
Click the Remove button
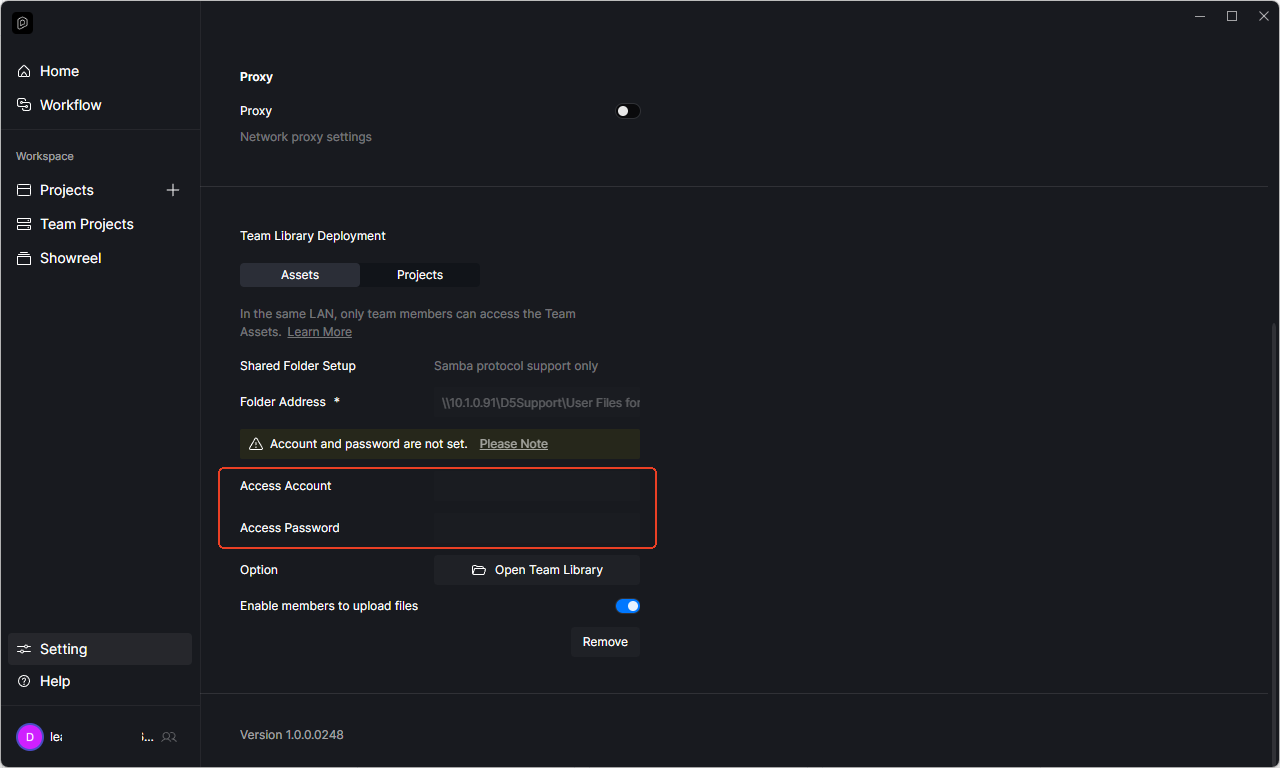tap(605, 642)
